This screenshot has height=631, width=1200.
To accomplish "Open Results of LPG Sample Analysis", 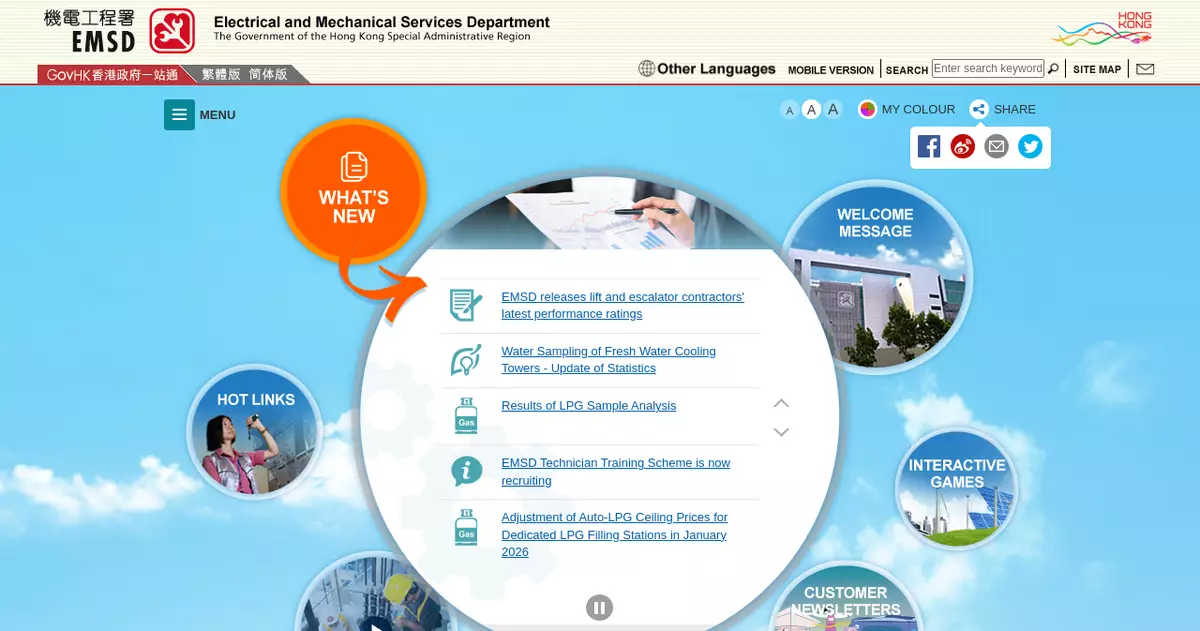I will coord(588,406).
